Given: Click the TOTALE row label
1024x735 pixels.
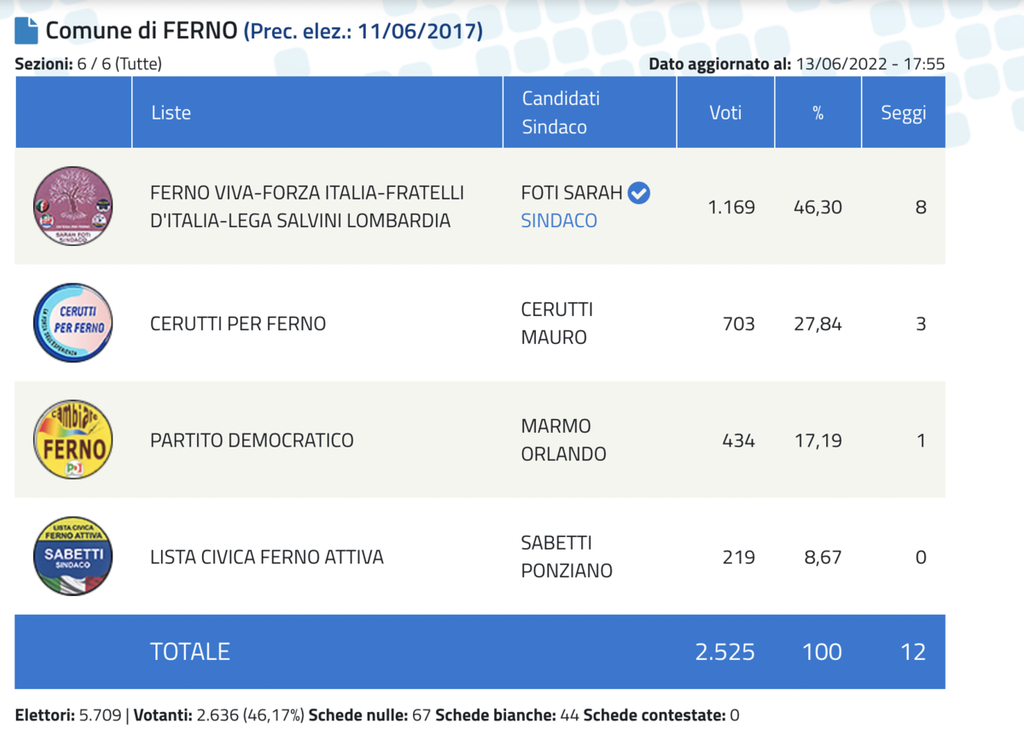Looking at the screenshot, I should point(190,651).
